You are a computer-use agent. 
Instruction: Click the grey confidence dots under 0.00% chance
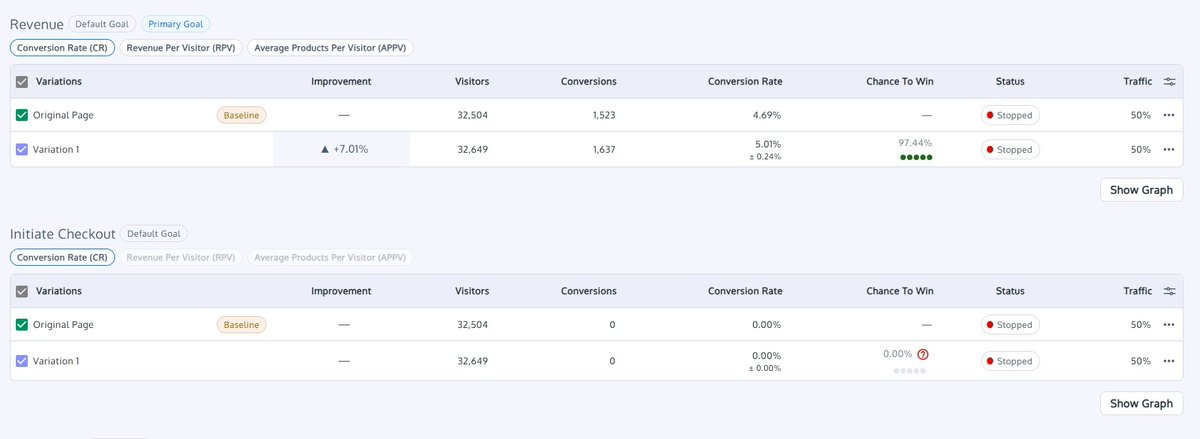(910, 371)
